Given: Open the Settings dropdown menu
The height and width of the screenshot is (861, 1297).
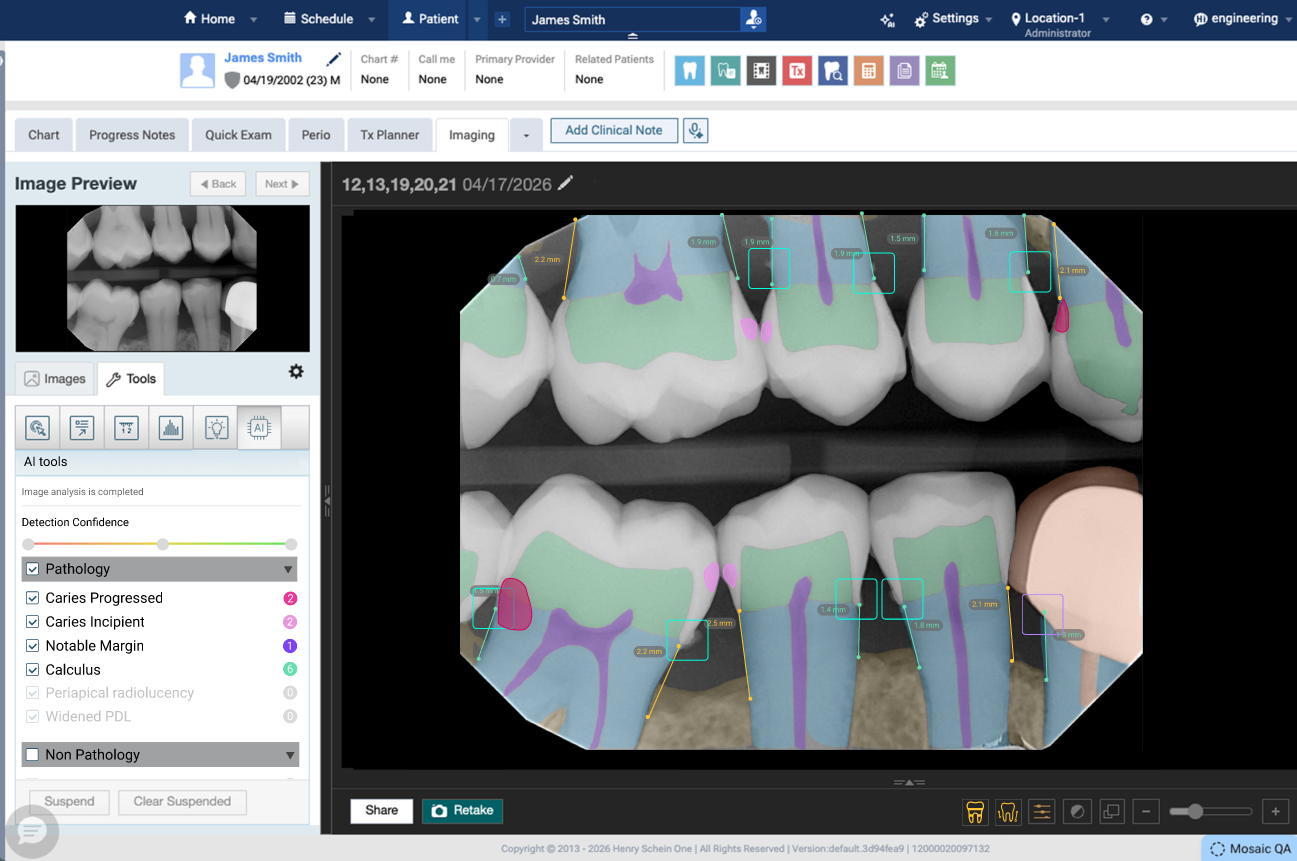Looking at the screenshot, I should (x=954, y=19).
